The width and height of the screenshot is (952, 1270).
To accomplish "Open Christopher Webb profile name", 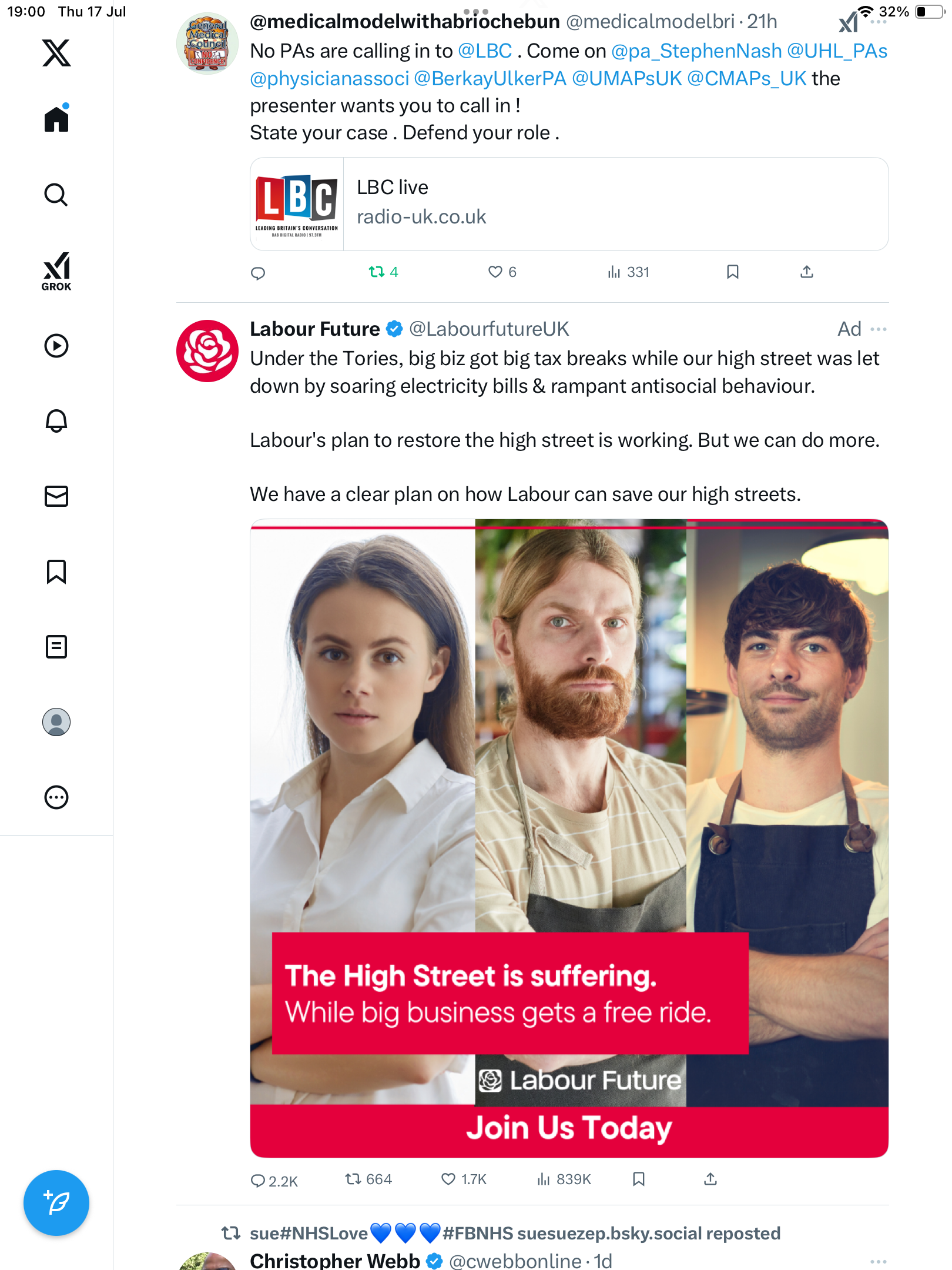I will click(x=335, y=1261).
